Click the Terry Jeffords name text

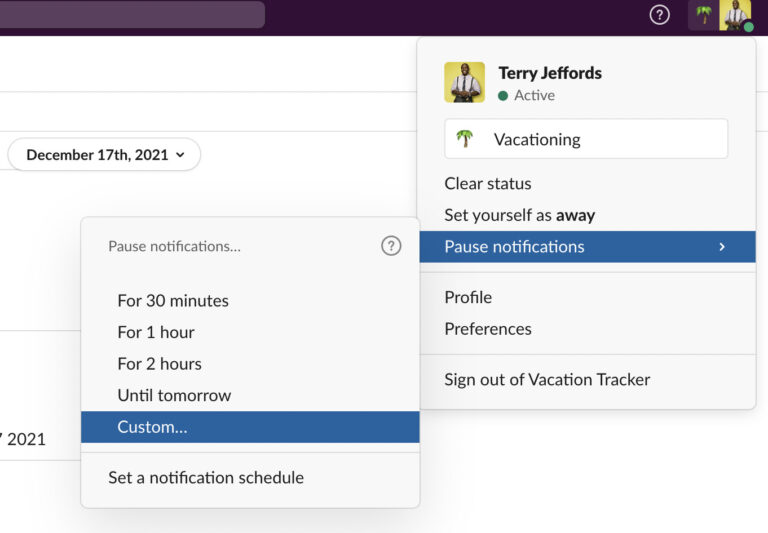pyautogui.click(x=550, y=73)
